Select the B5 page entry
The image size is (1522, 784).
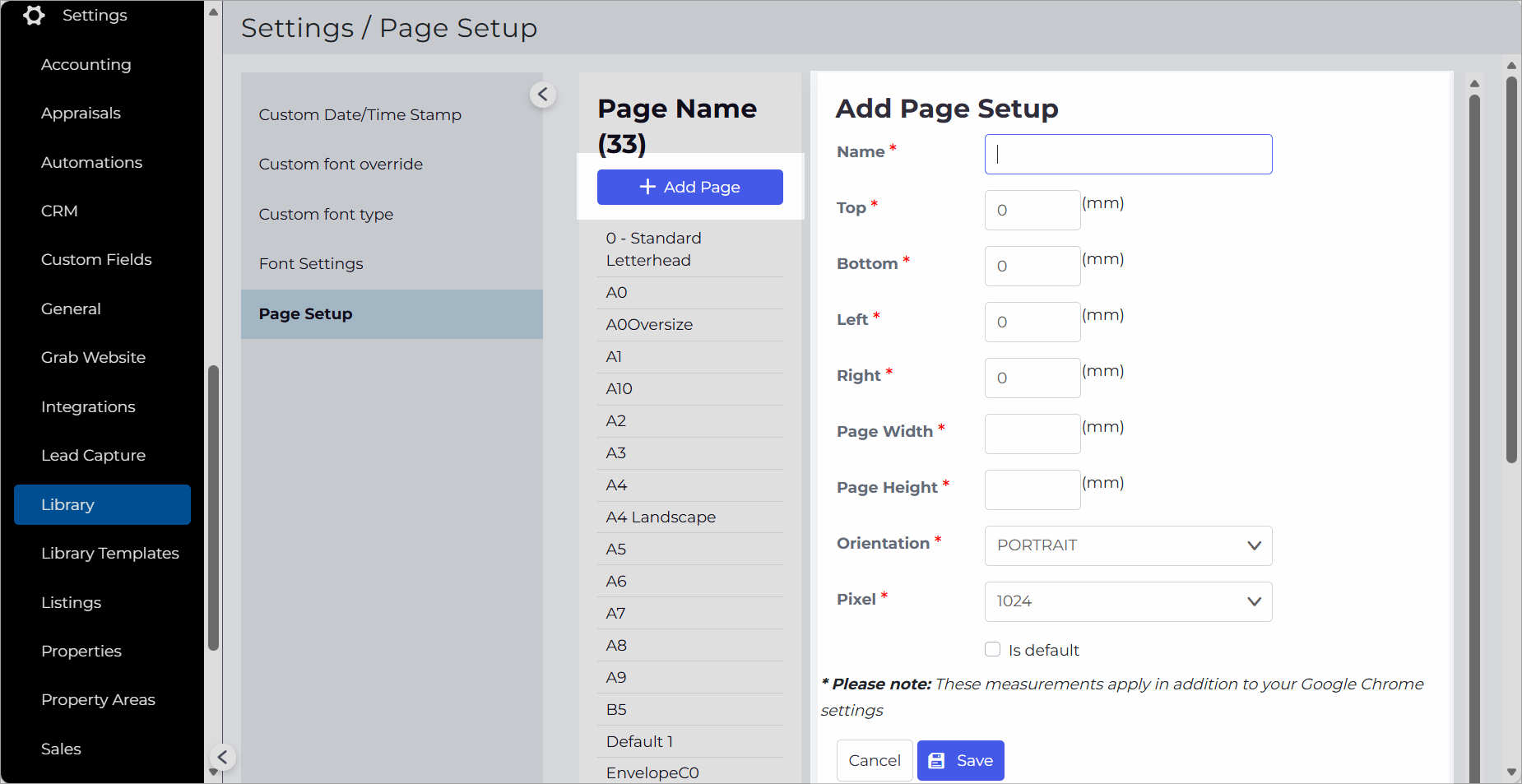click(689, 710)
